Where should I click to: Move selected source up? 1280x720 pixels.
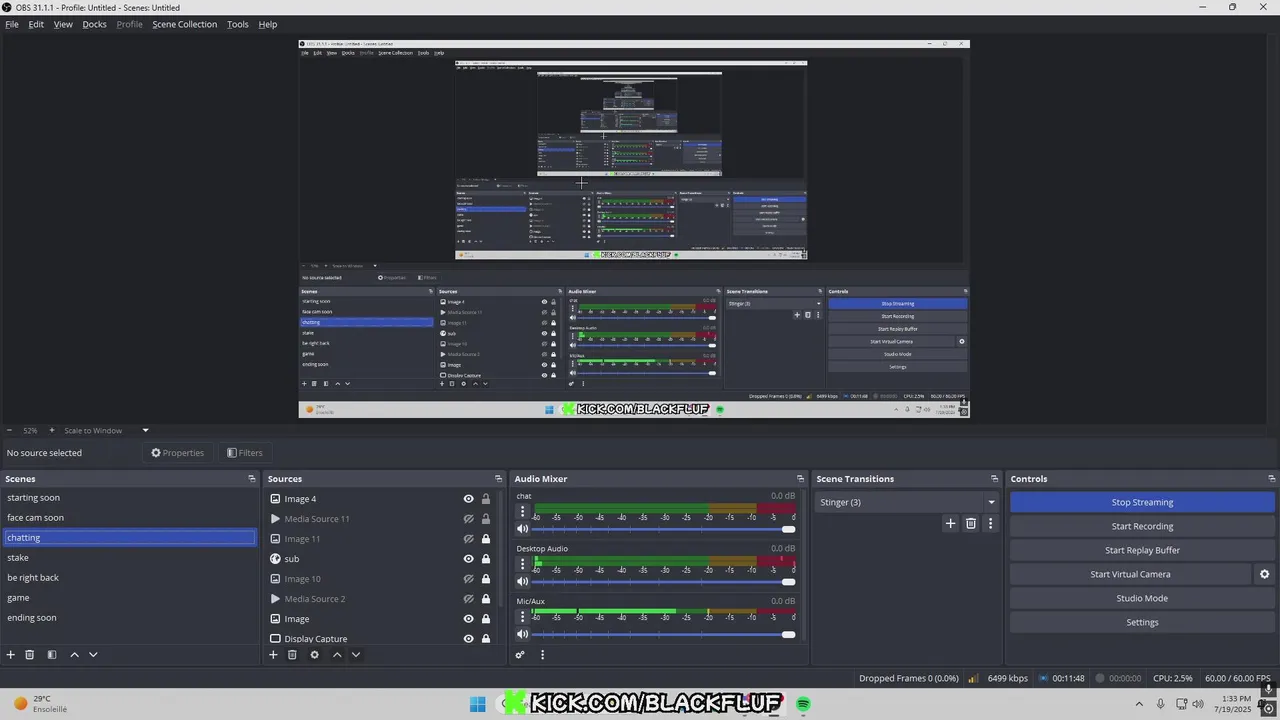click(337, 655)
